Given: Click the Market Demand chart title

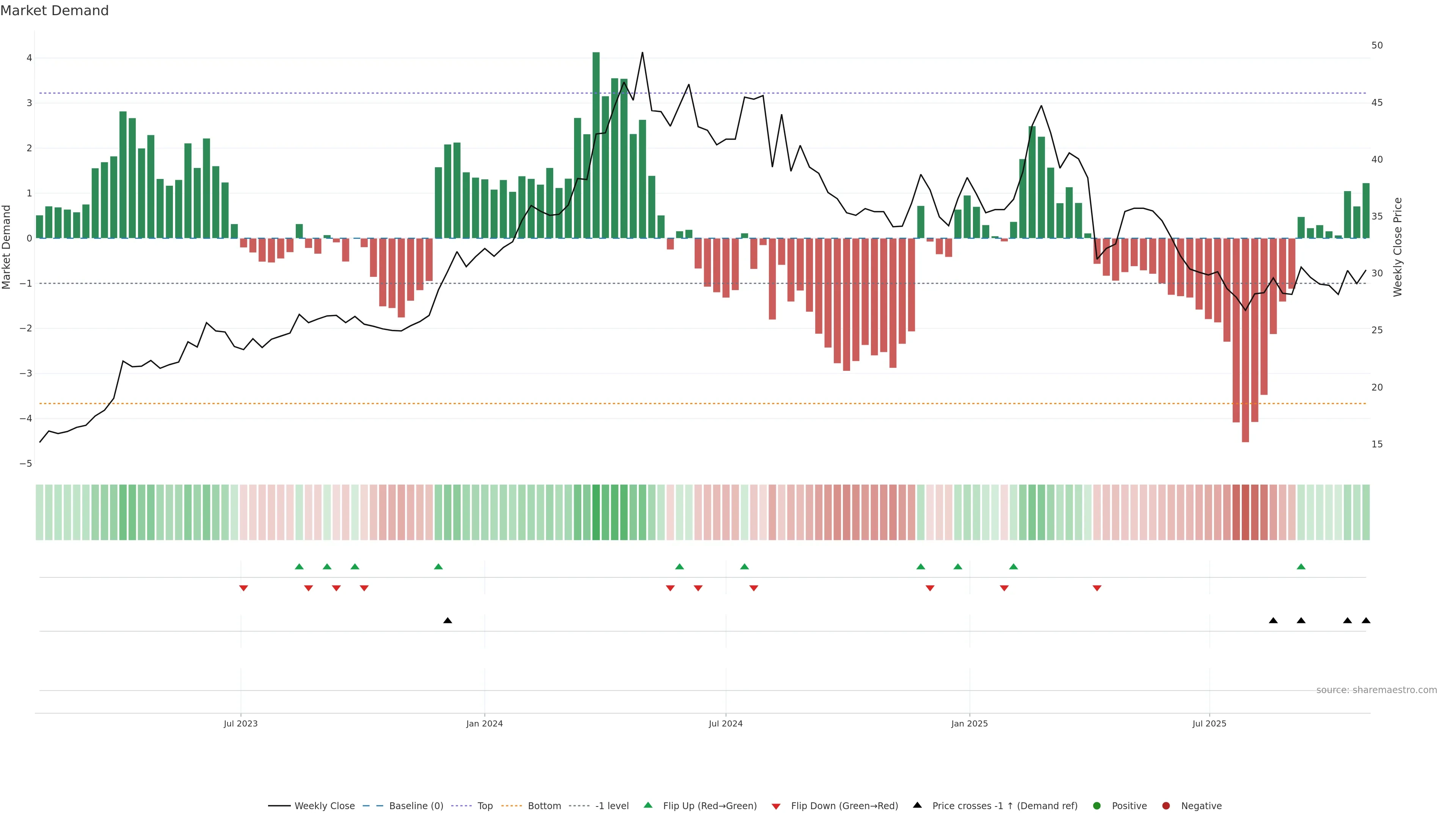Looking at the screenshot, I should click(x=54, y=11).
